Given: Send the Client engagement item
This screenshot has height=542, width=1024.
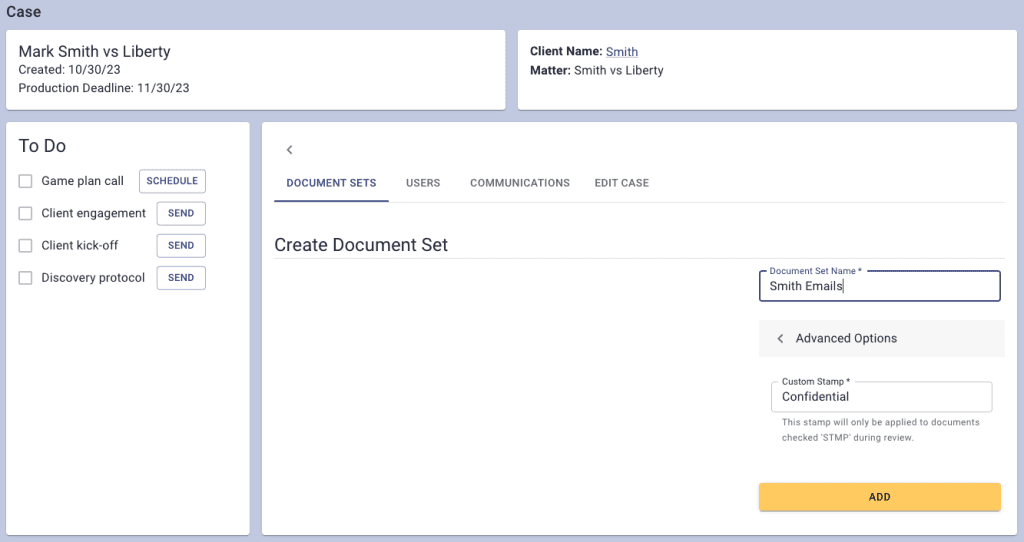Looking at the screenshot, I should 181,213.
